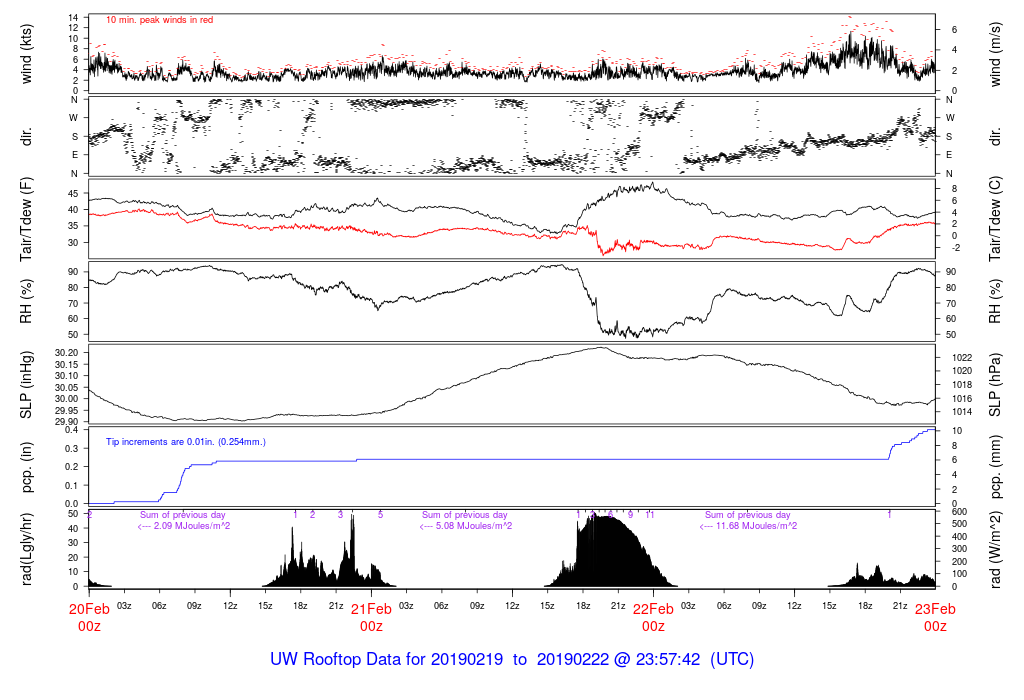The image size is (1024, 700).
Task: Click the '21z' tick just before 23Feb
Action: [x=900, y=605]
